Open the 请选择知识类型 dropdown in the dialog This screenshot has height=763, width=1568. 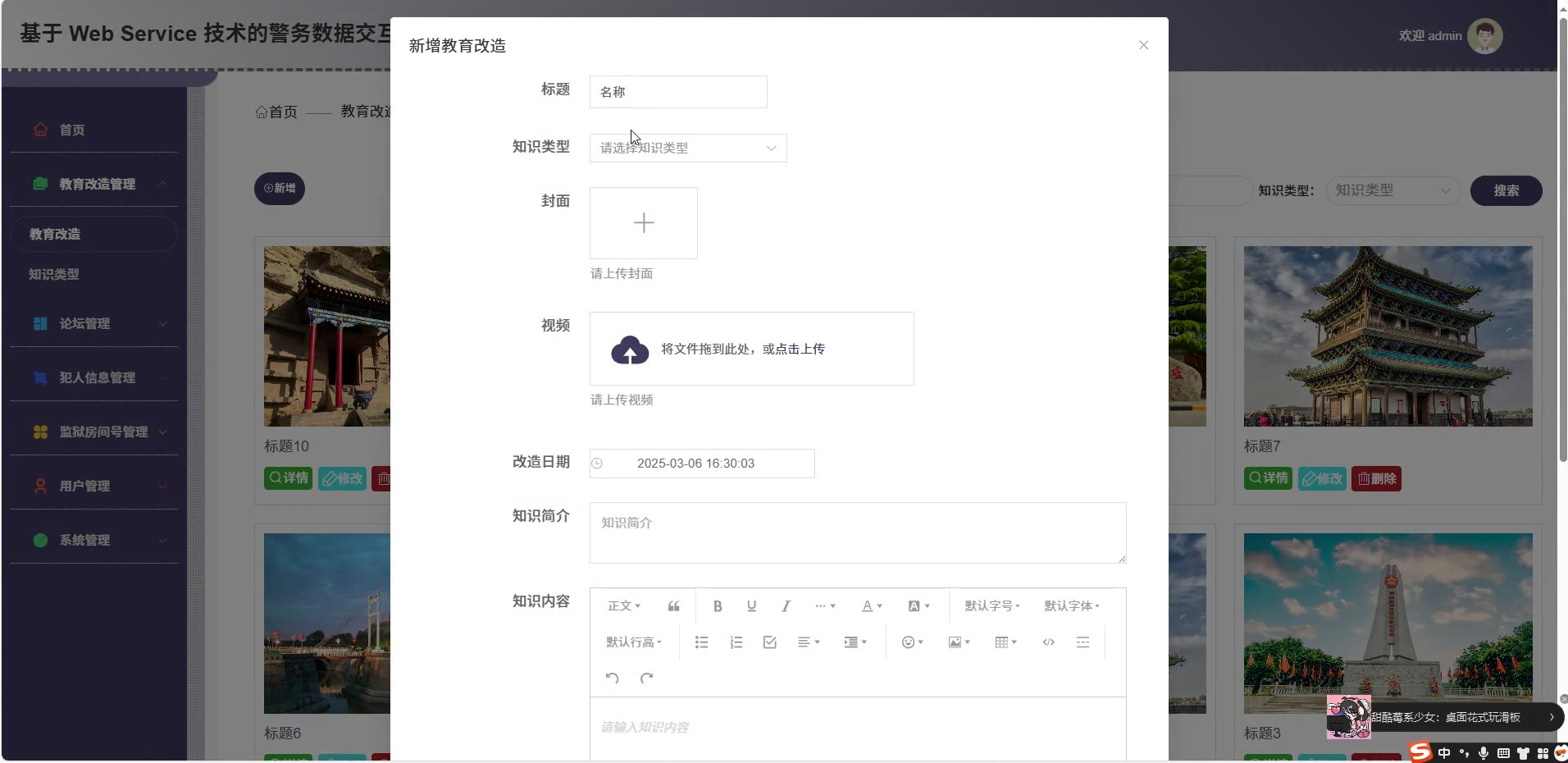[688, 148]
